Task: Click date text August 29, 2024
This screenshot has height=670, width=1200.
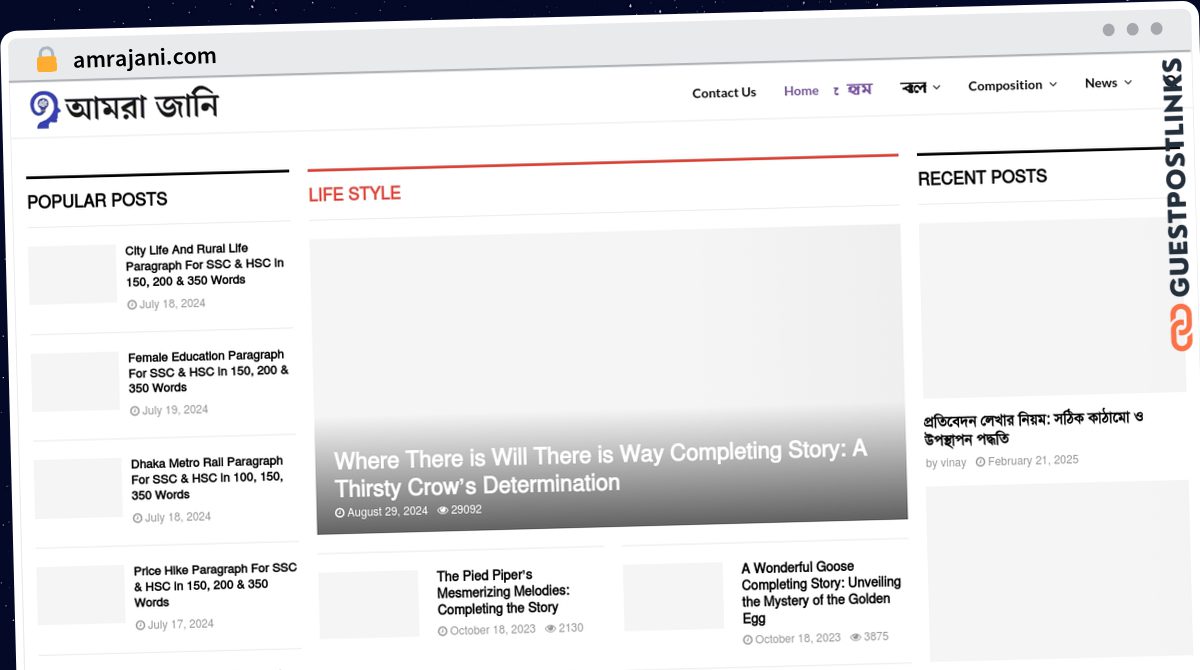Action: click(387, 511)
